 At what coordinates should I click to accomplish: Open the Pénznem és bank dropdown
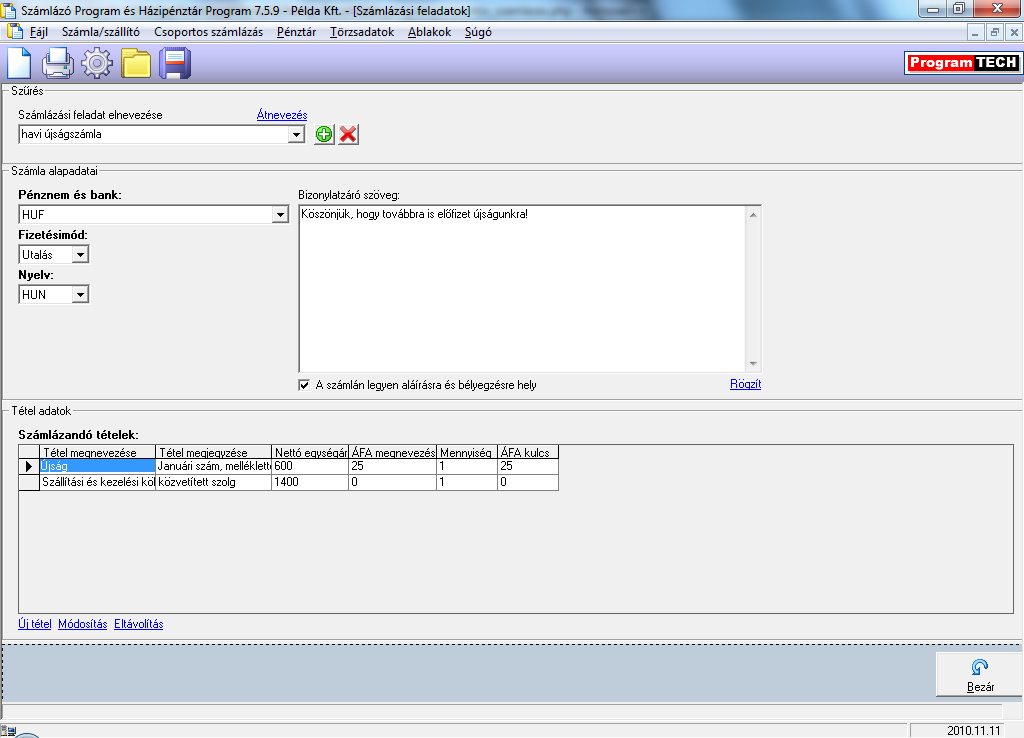pos(279,215)
